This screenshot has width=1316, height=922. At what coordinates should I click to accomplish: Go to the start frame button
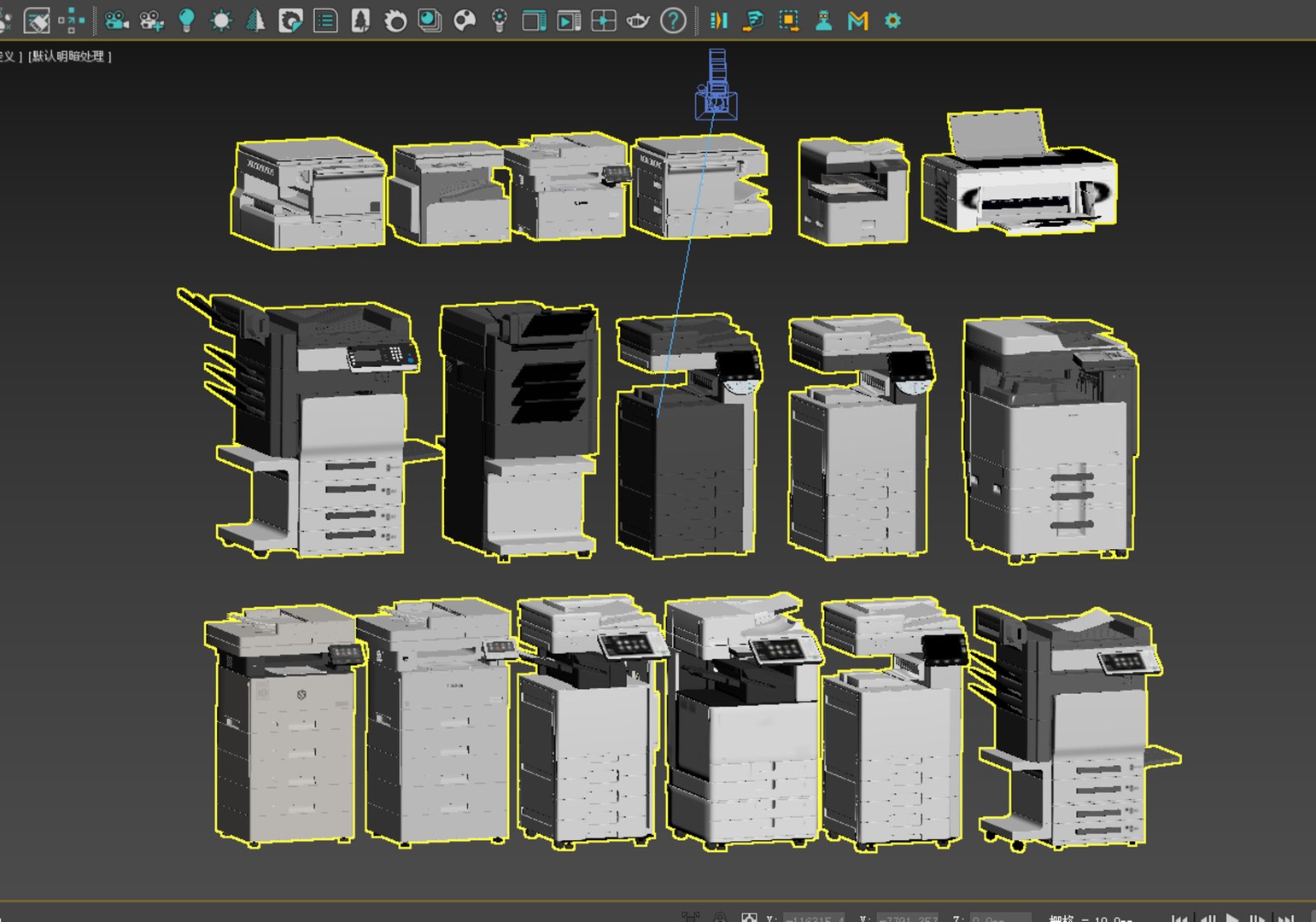(1179, 919)
